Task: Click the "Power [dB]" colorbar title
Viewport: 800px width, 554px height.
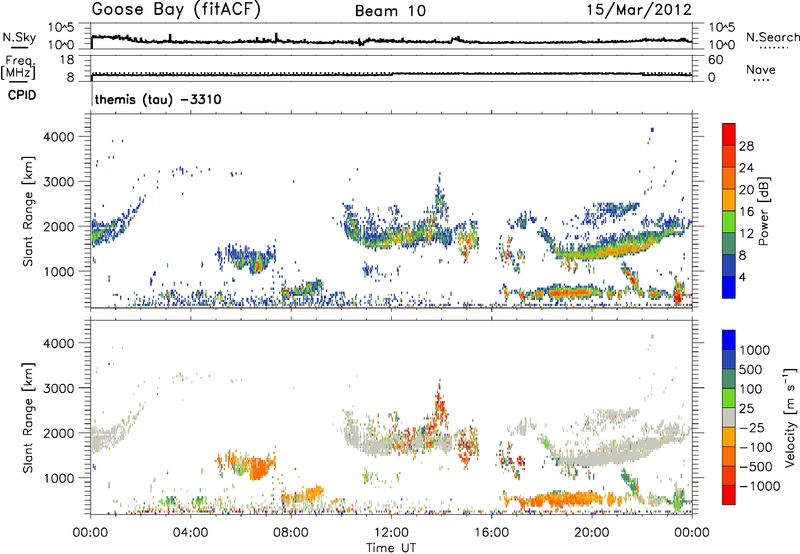Action: (x=764, y=211)
